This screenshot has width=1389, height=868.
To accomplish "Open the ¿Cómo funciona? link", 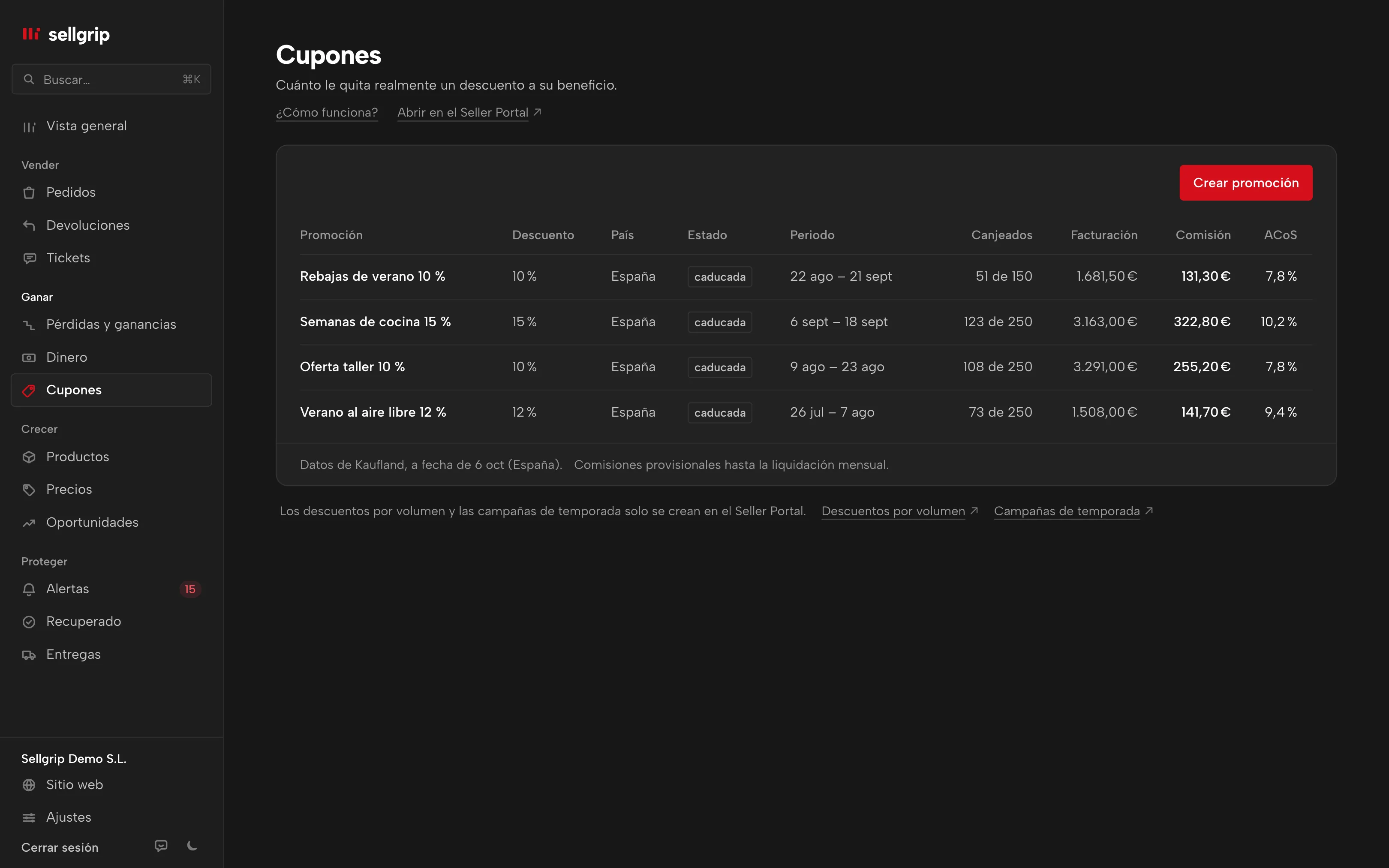I will [327, 112].
